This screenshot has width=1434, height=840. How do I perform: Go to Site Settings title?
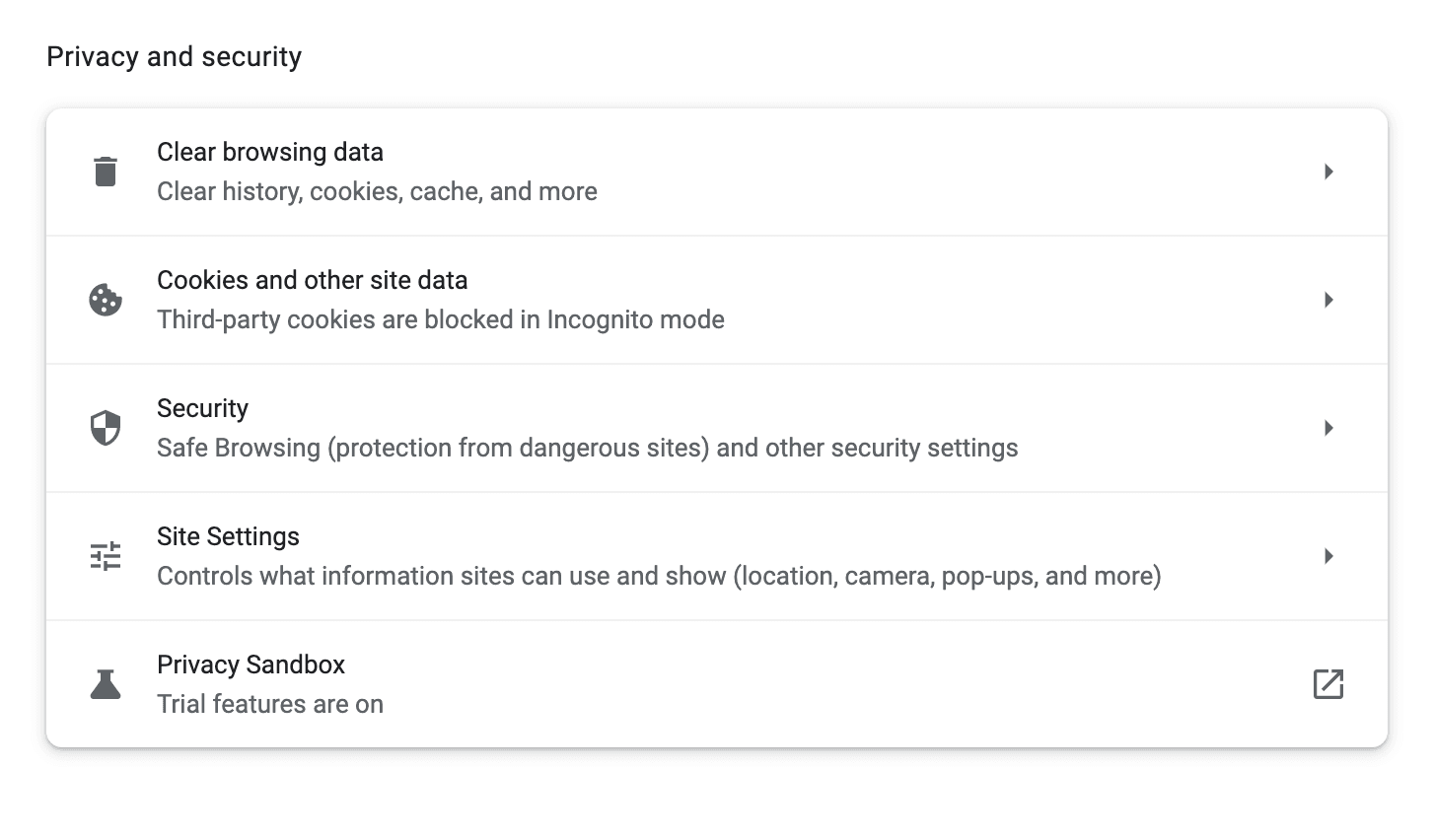[228, 536]
